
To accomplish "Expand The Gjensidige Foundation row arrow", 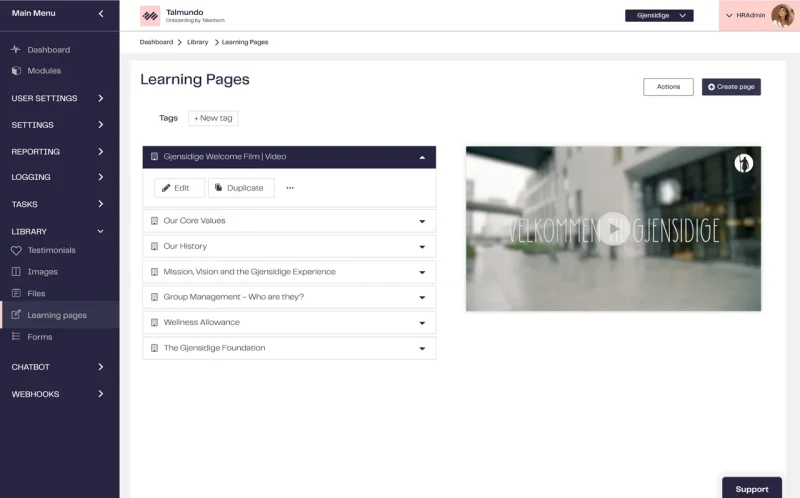I will (422, 348).
